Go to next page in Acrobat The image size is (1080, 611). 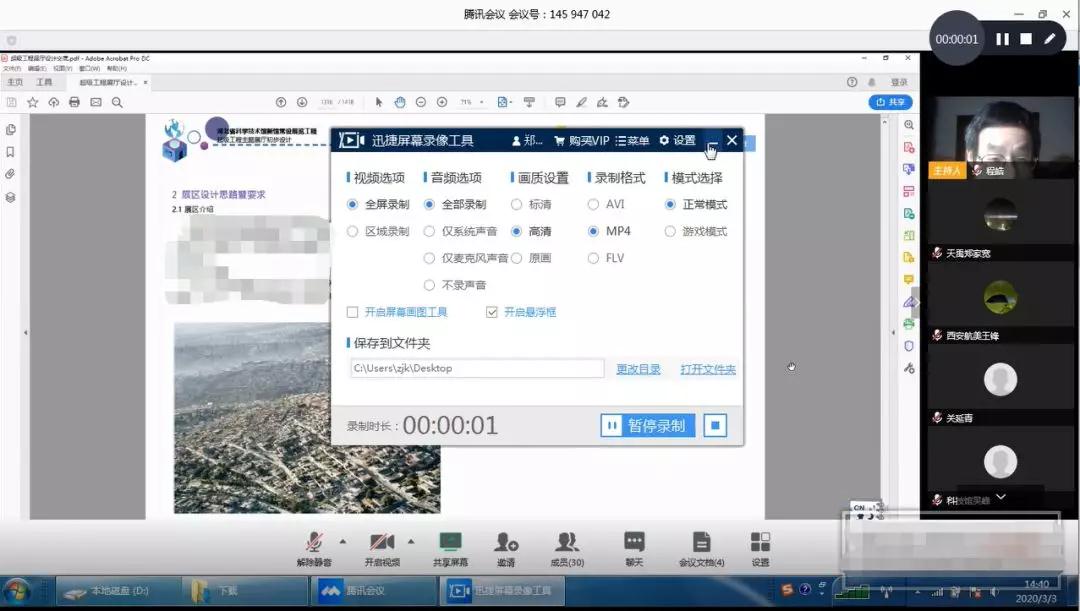(x=302, y=103)
